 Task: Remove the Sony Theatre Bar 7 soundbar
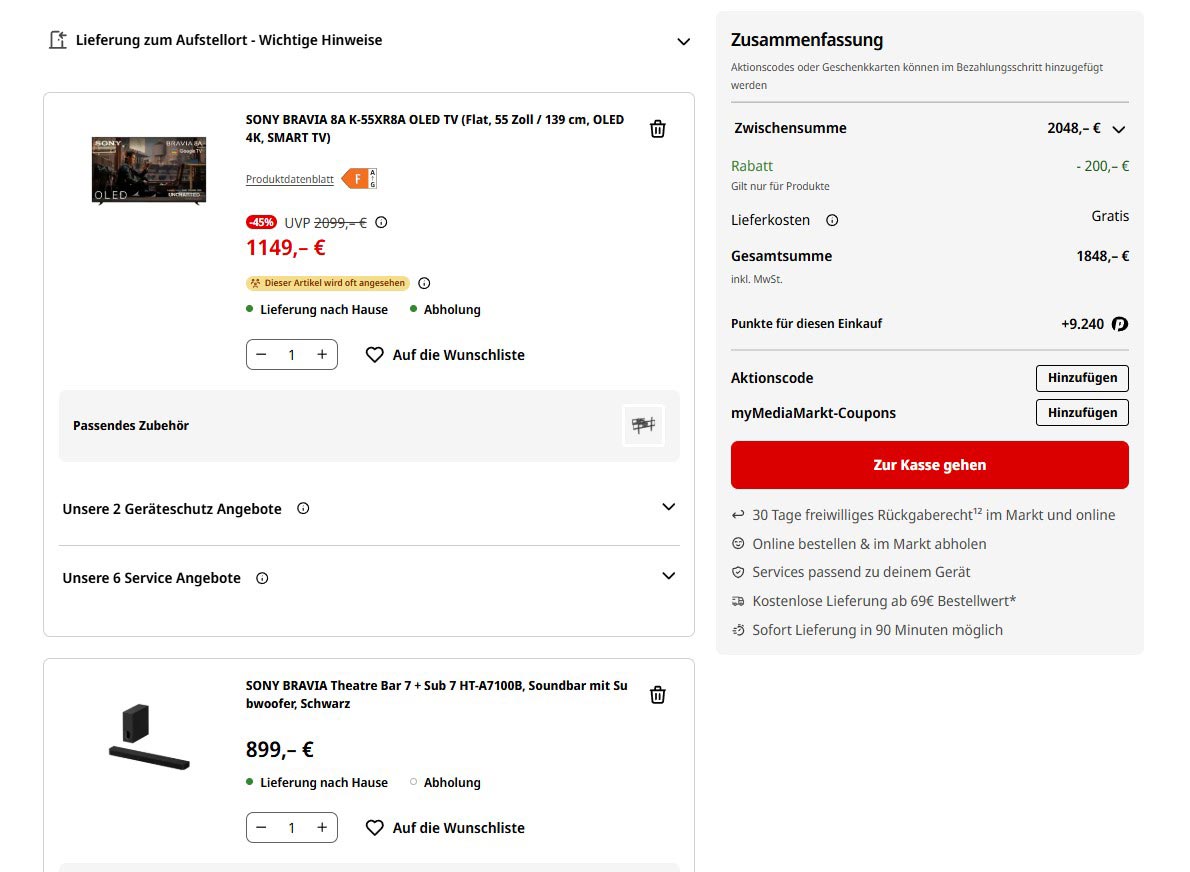(x=657, y=695)
